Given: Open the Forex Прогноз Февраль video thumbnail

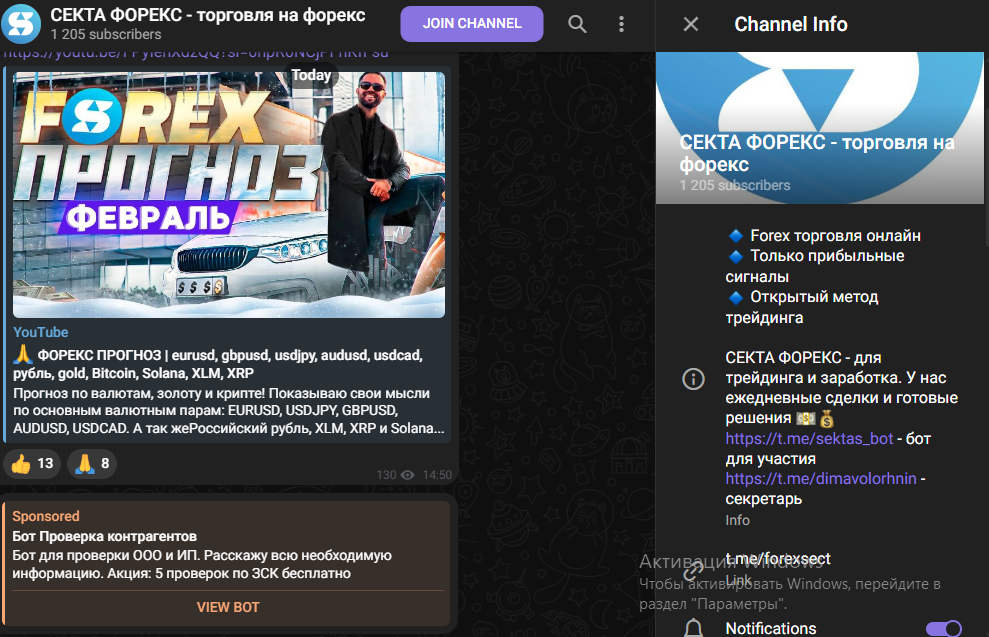Looking at the screenshot, I should [229, 194].
